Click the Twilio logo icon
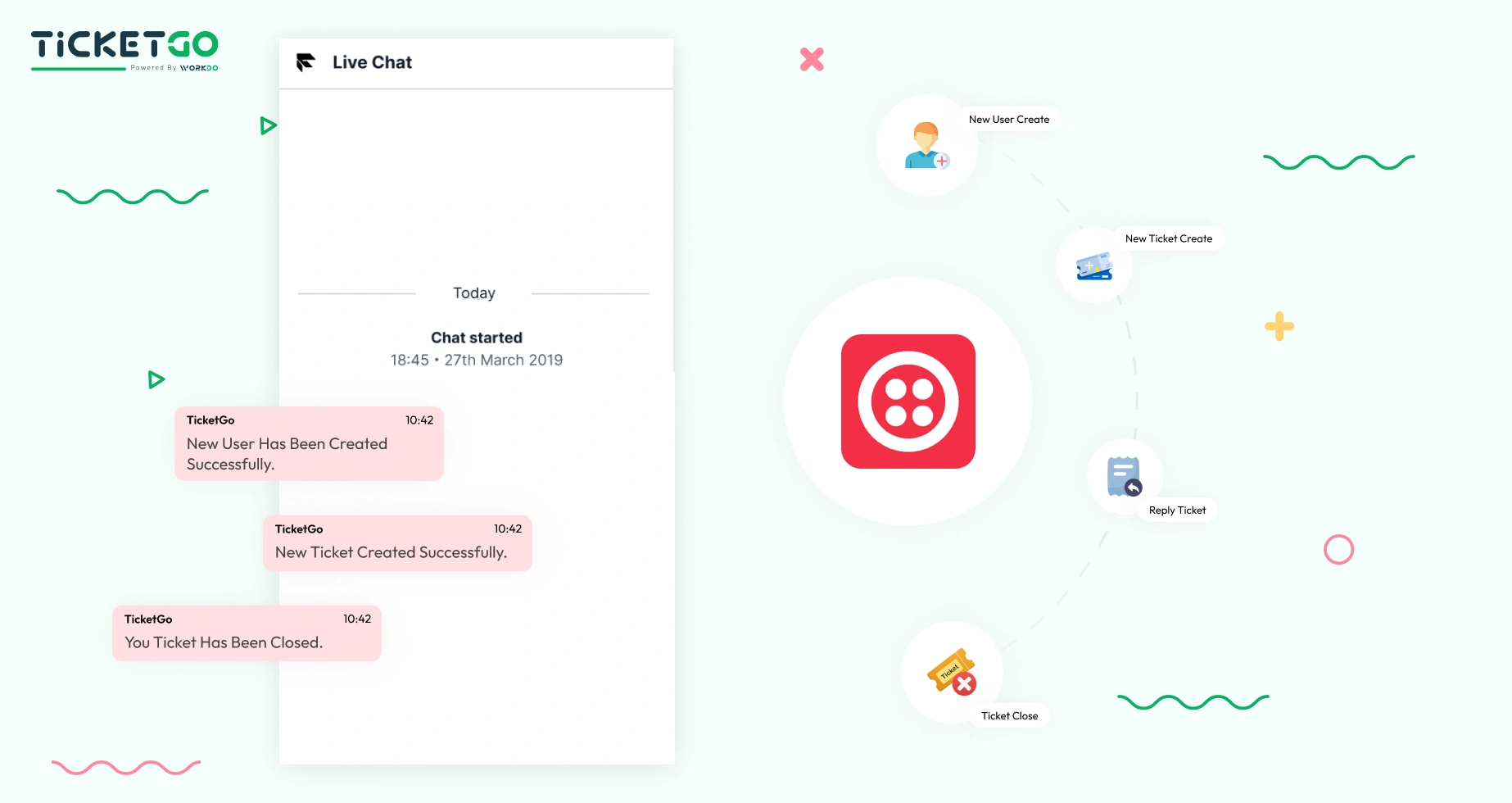Screen dimensions: 1512x803 [908, 401]
